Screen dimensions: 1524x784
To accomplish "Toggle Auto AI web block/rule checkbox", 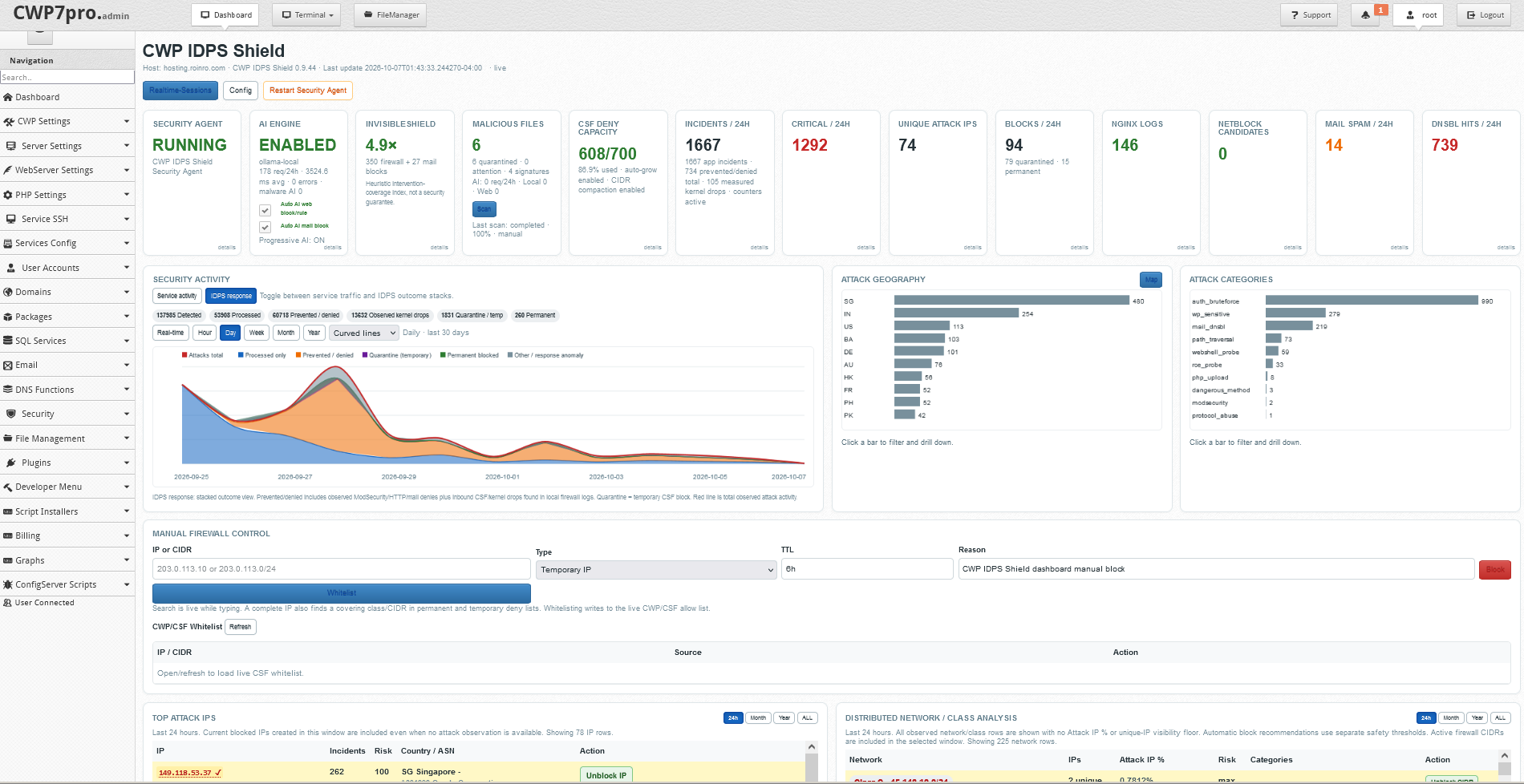I will tap(265, 210).
